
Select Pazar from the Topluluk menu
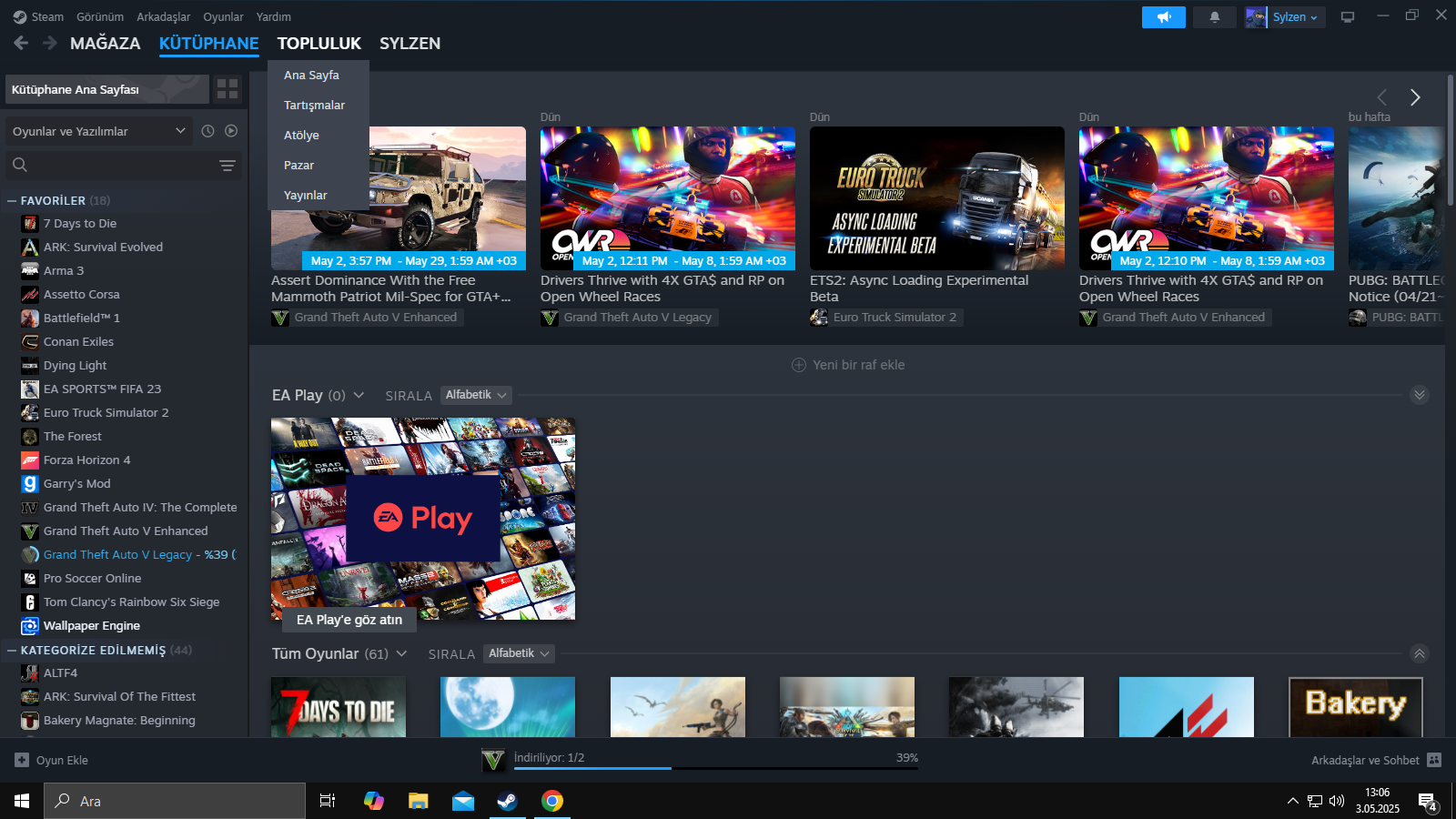click(299, 165)
